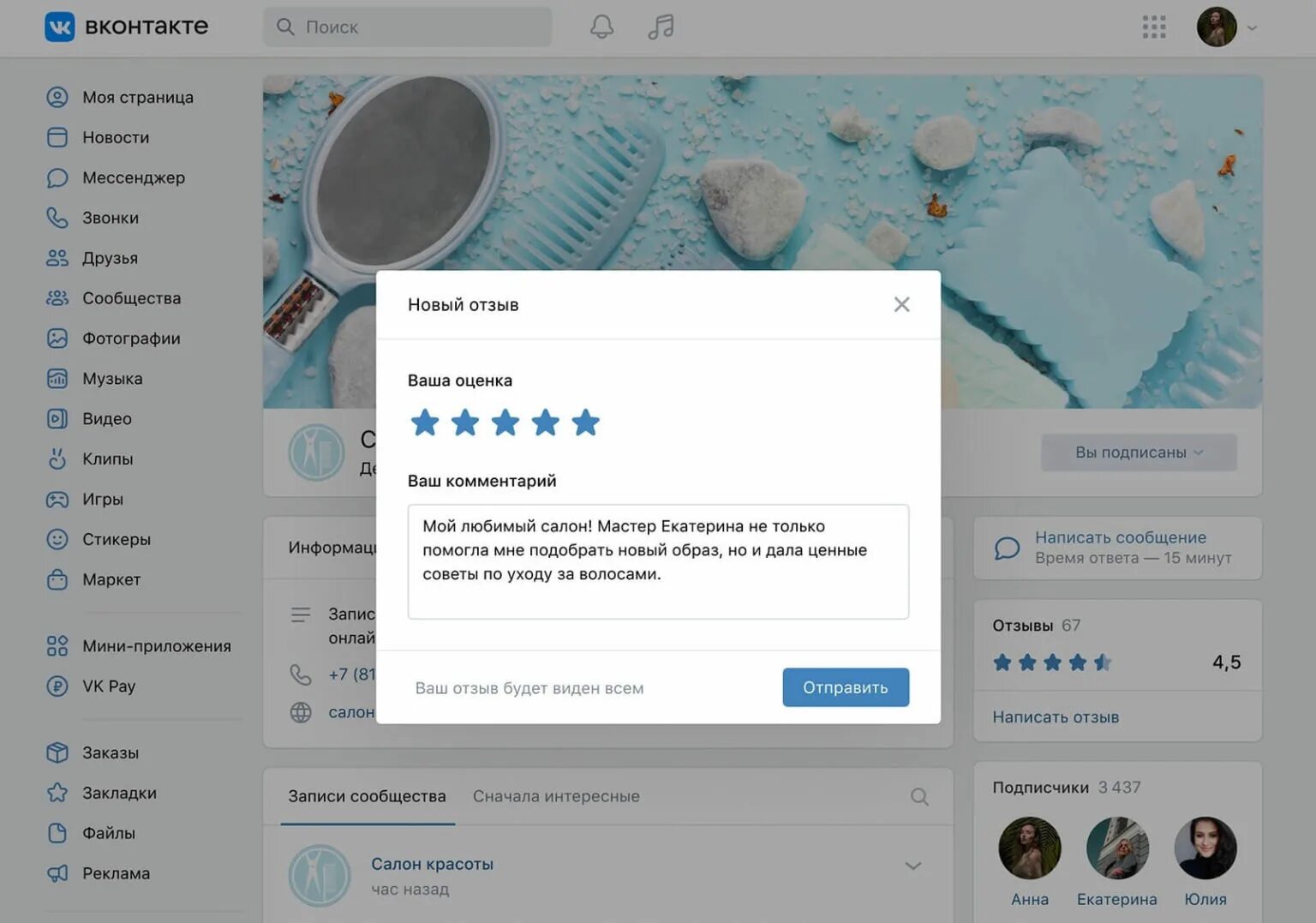1316x923 pixels.
Task: Set rating to one star
Action: tap(425, 423)
